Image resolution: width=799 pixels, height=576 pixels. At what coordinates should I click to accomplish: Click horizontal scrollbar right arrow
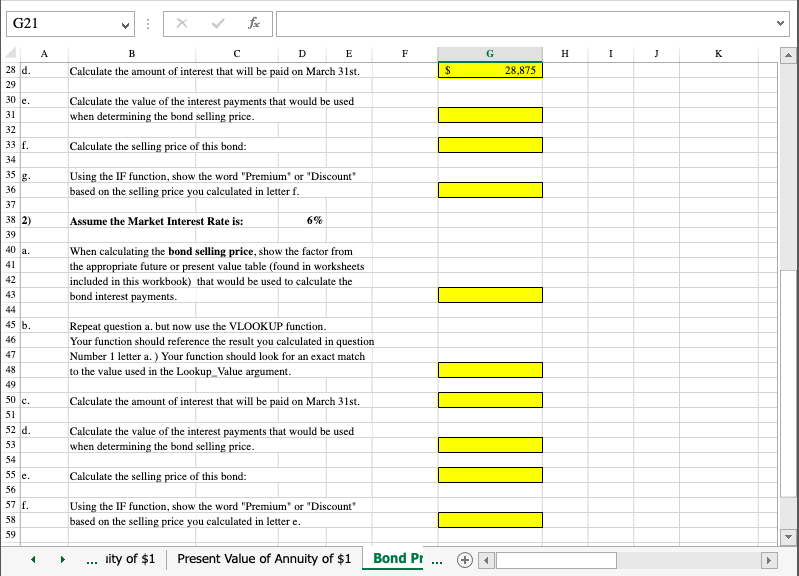(768, 560)
